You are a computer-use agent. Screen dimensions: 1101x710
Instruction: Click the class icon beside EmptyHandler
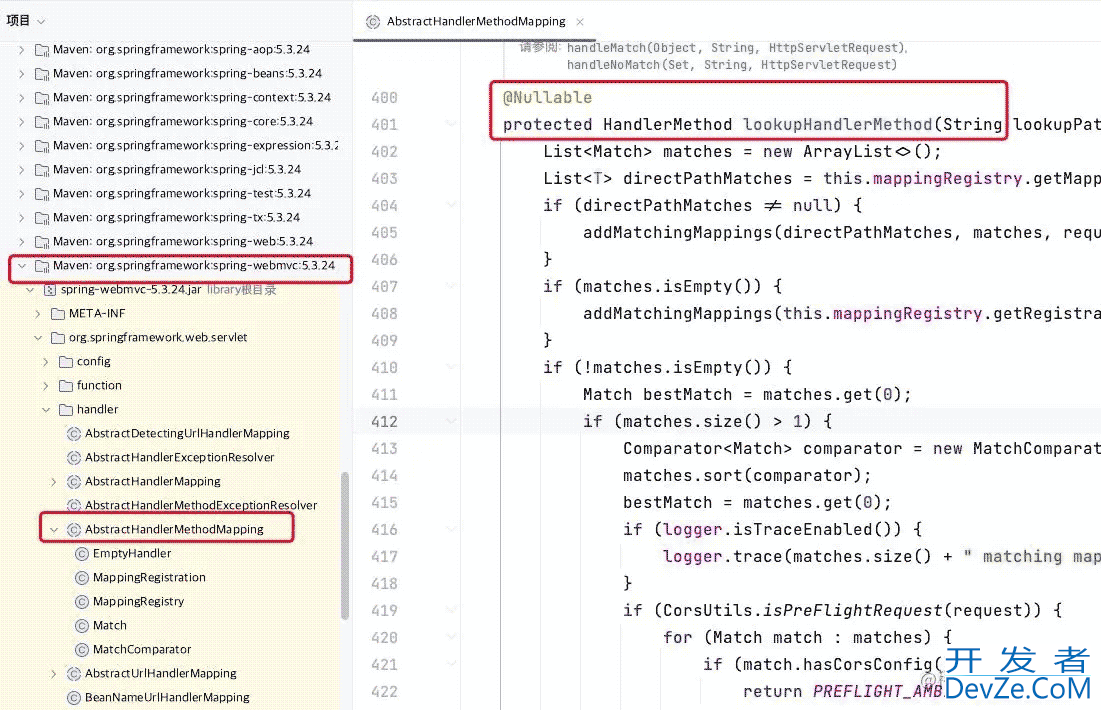82,553
